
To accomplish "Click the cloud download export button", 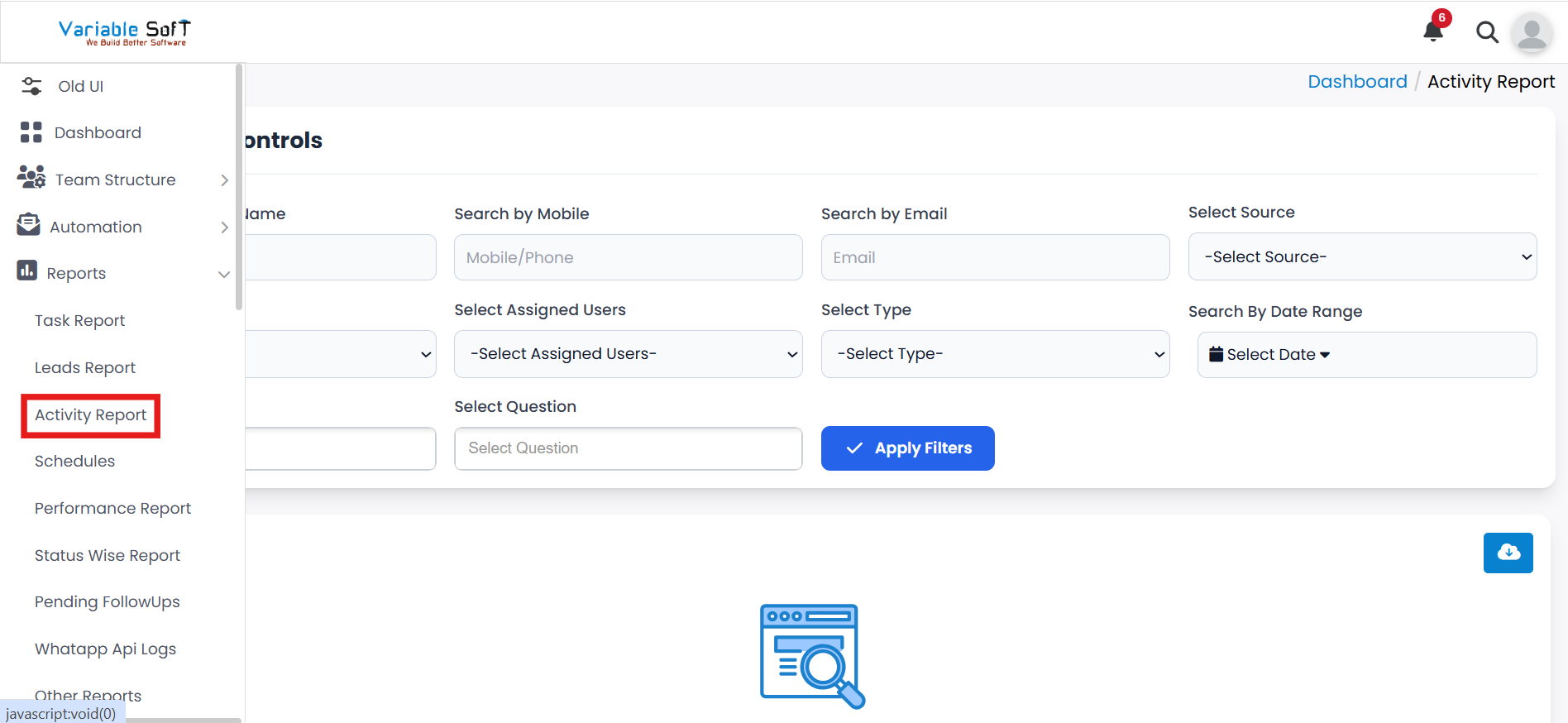I will tap(1508, 553).
